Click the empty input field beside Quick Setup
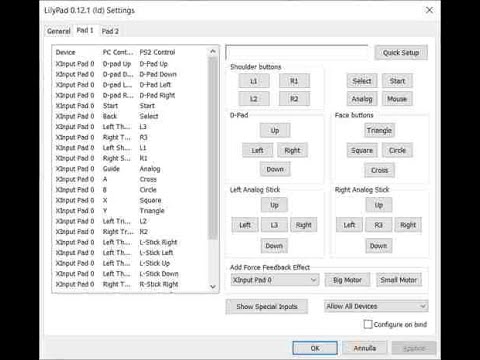The width and height of the screenshot is (480, 360). tap(297, 52)
